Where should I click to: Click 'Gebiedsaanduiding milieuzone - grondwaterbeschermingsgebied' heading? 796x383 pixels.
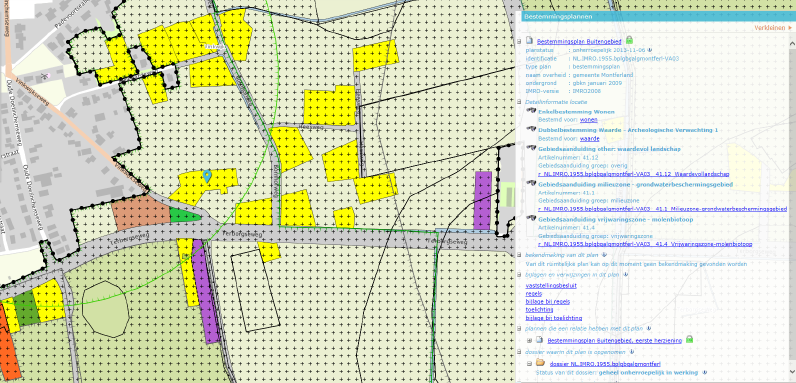point(635,184)
